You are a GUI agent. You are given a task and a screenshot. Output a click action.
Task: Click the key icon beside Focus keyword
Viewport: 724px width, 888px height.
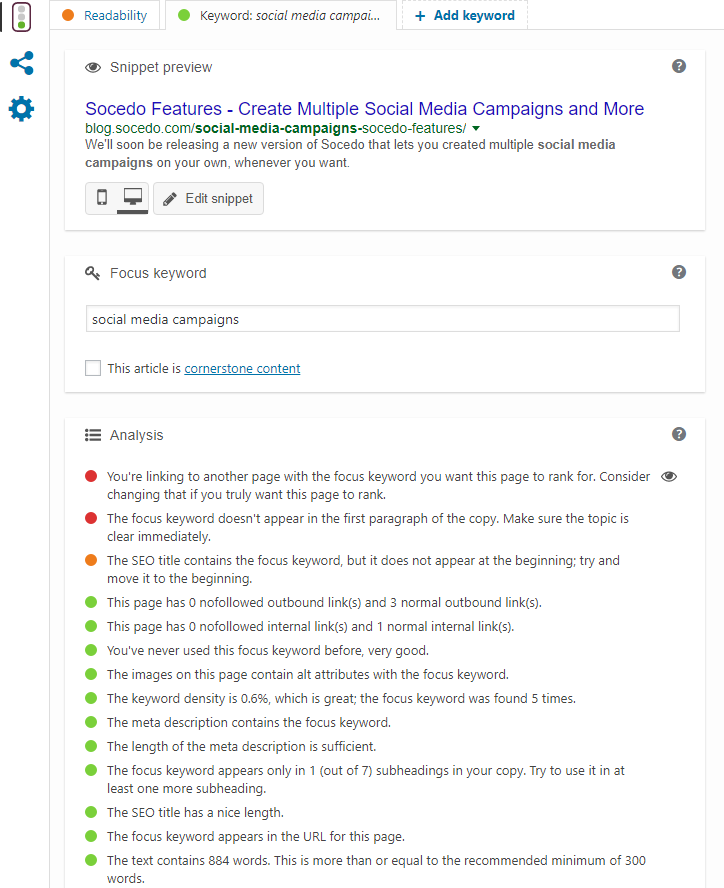coord(92,273)
